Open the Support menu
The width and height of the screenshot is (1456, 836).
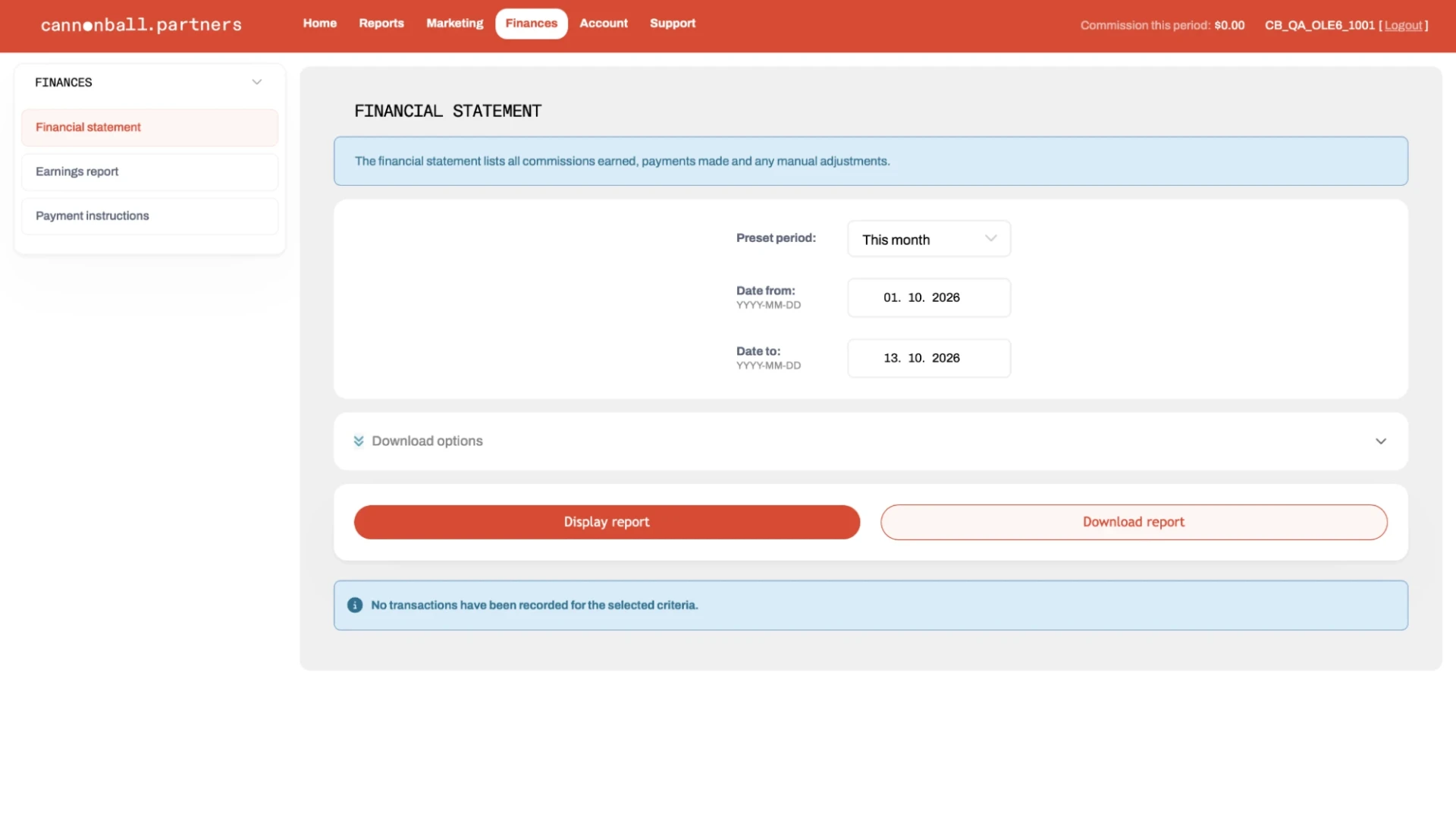[672, 24]
